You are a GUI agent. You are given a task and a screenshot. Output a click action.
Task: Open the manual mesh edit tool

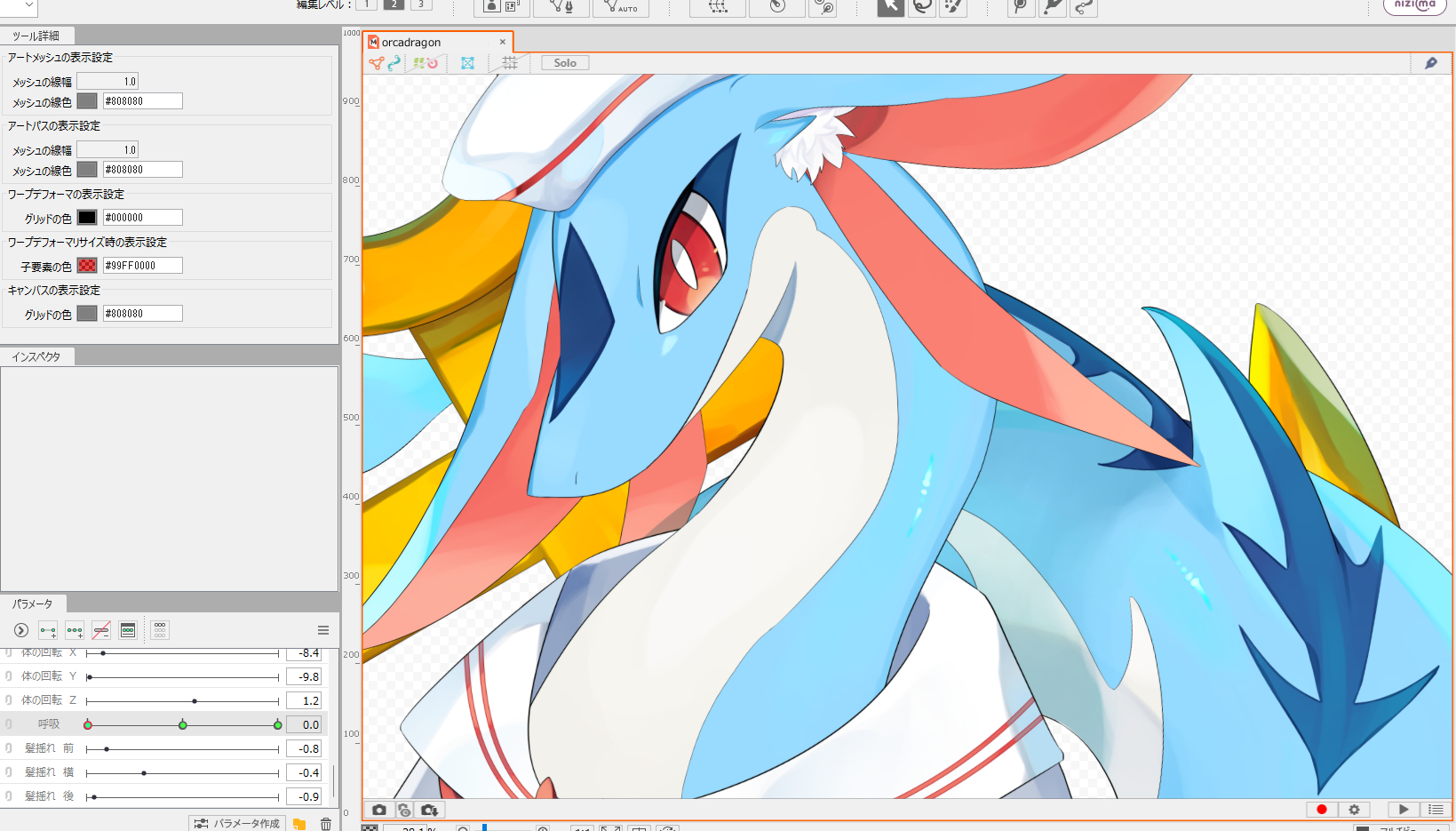[561, 7]
